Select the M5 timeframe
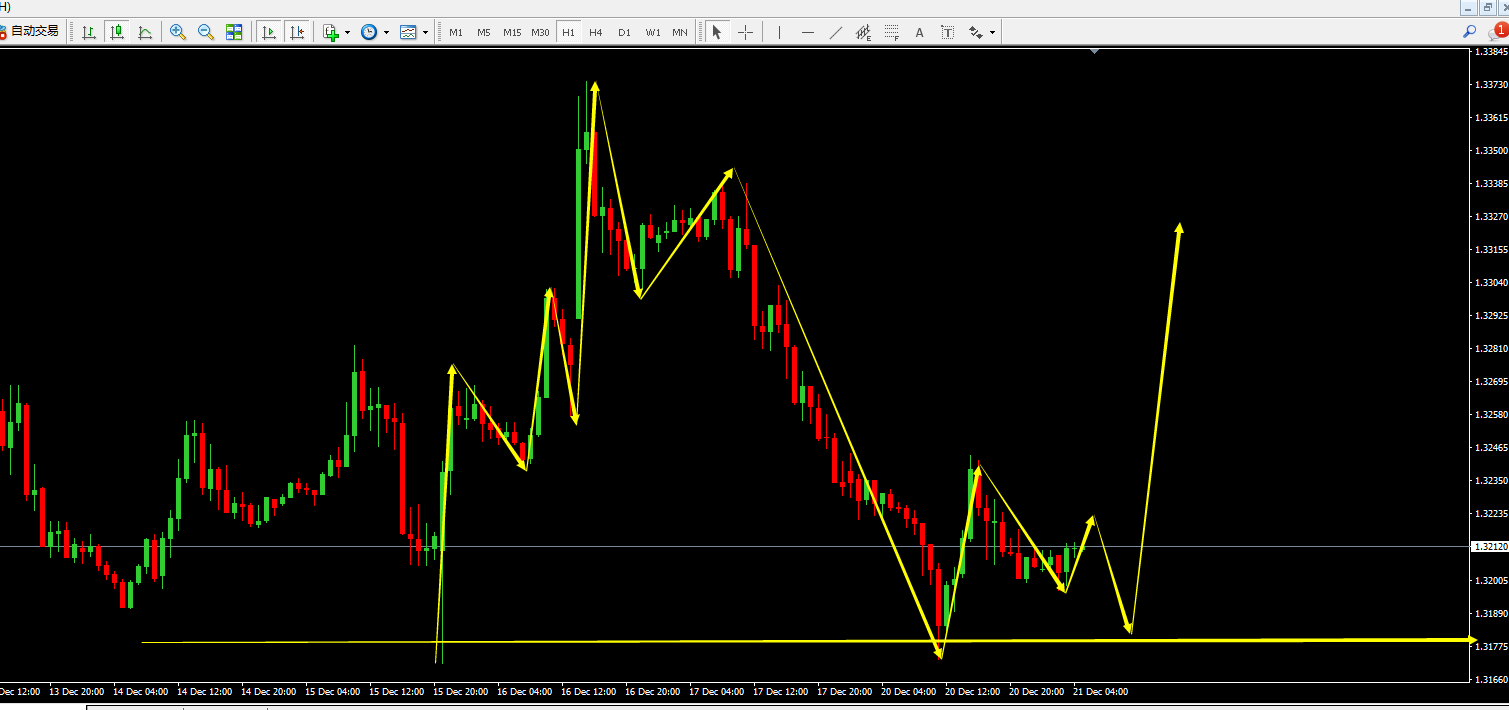The height and width of the screenshot is (710, 1509). 484,32
